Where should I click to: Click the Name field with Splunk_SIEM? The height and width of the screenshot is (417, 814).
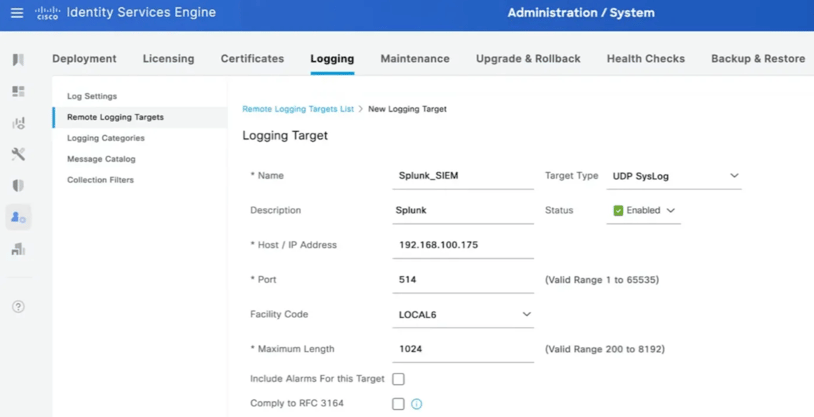[x=463, y=176]
